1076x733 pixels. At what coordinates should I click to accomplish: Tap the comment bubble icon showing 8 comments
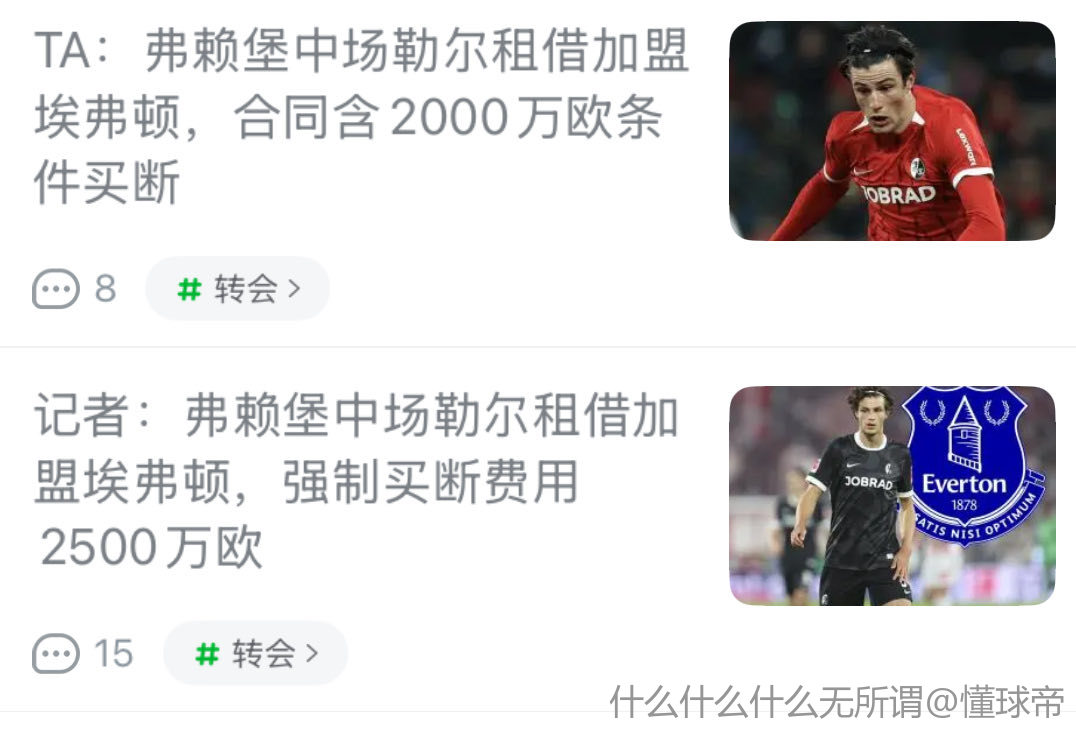point(56,289)
